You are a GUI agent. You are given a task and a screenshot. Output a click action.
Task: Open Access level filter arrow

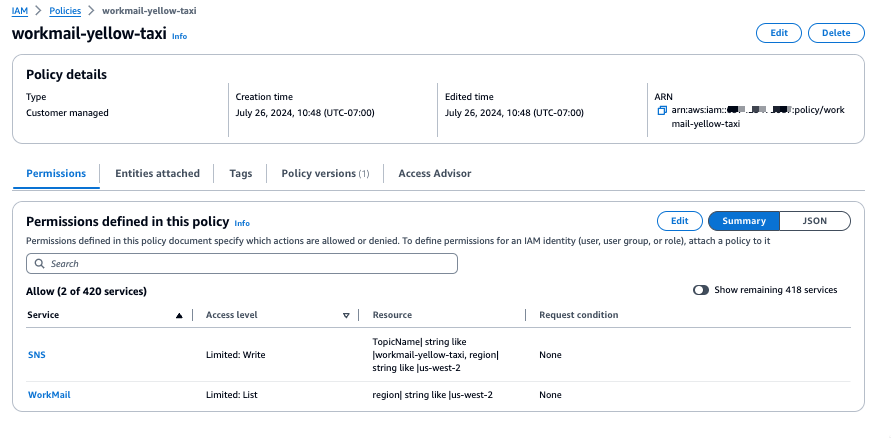(345, 315)
